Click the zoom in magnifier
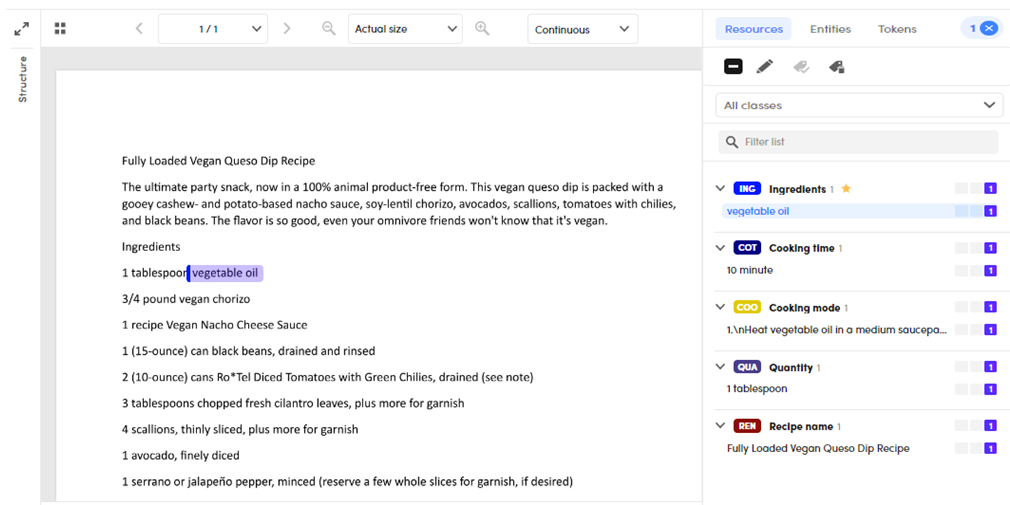Viewport: 1010px width, 505px height. click(x=482, y=29)
